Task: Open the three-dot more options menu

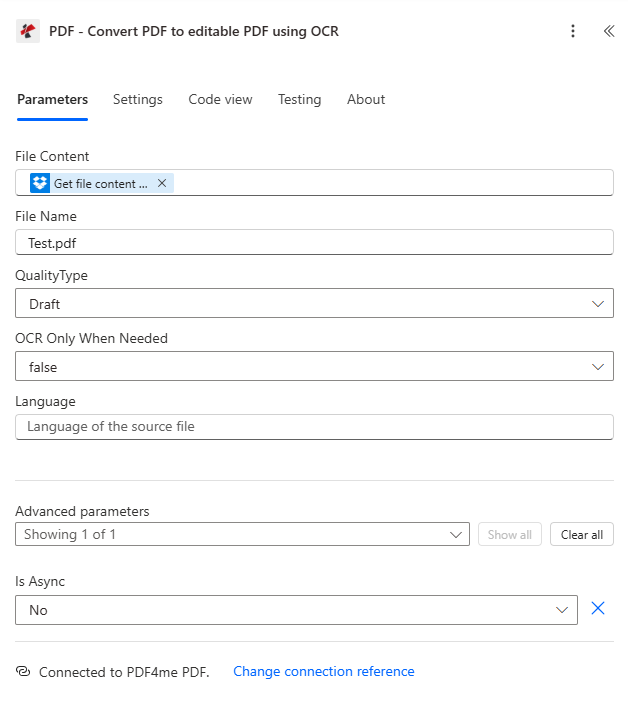Action: [x=573, y=31]
